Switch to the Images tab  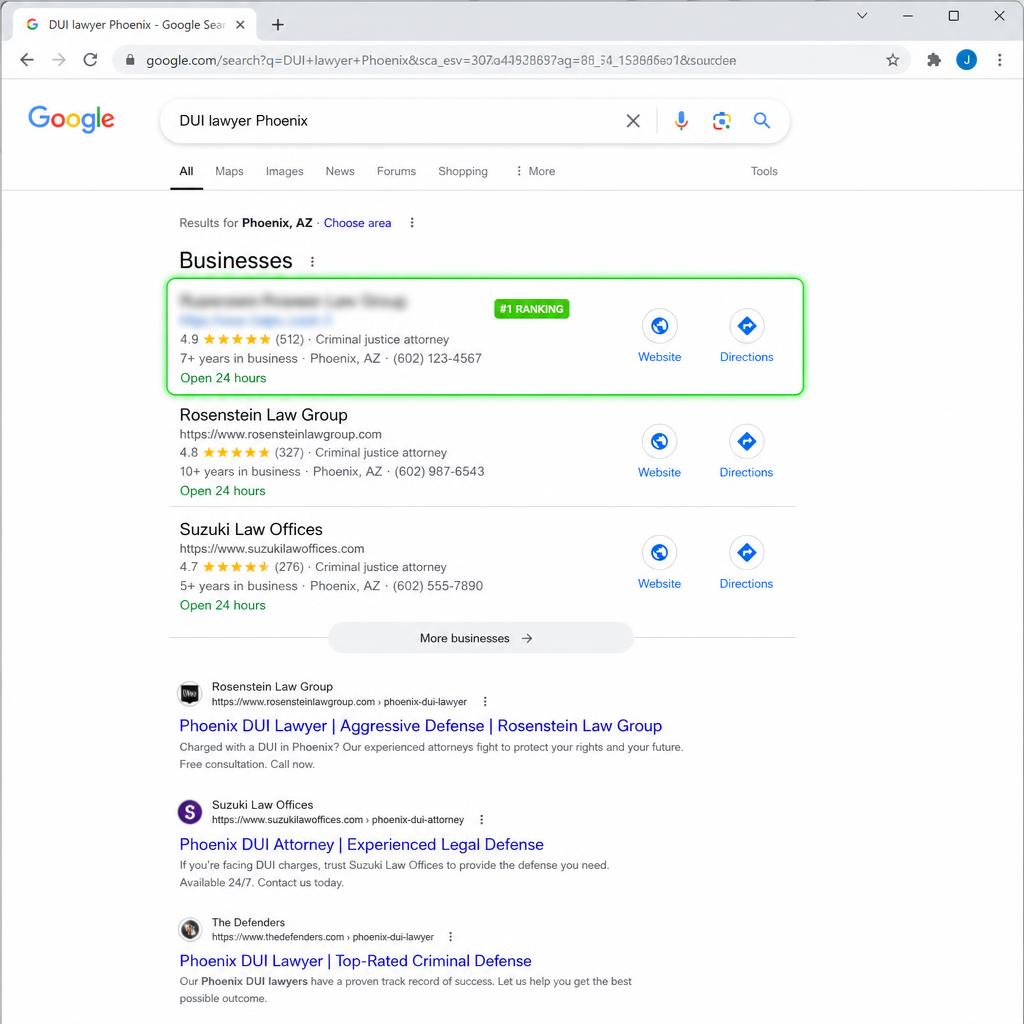284,171
